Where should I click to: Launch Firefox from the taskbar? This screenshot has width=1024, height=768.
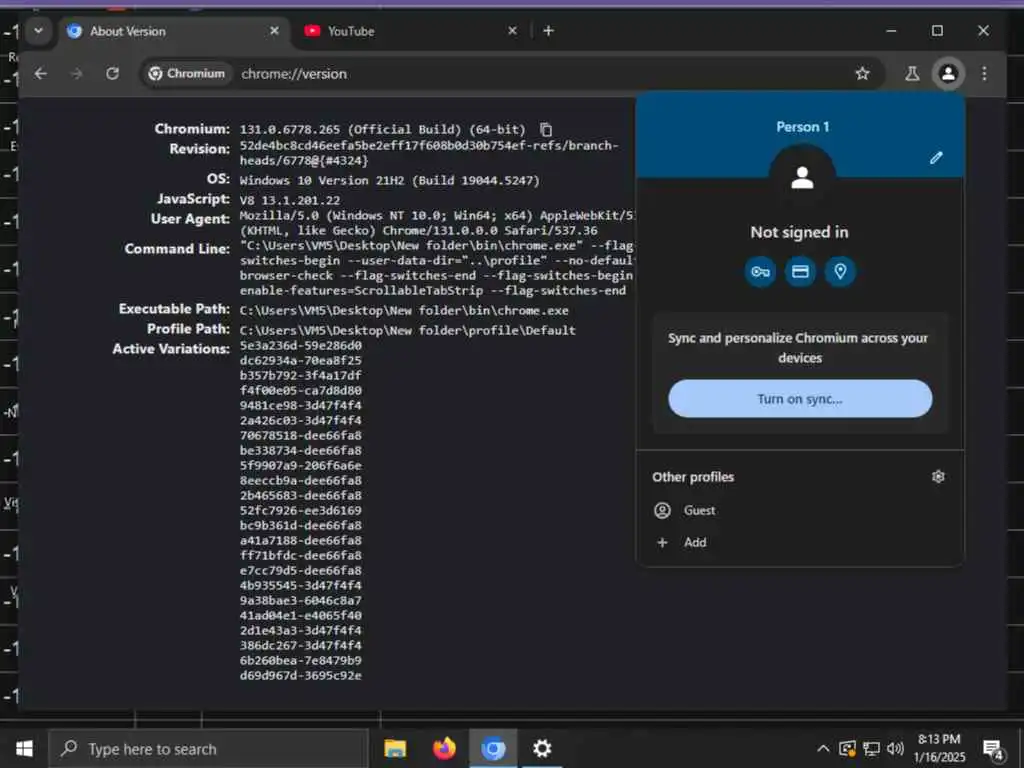tap(444, 748)
